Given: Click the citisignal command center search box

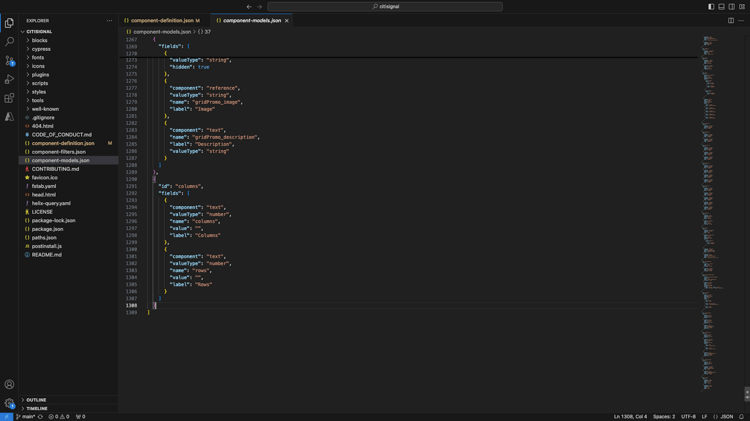Looking at the screenshot, I should pyautogui.click(x=385, y=7).
